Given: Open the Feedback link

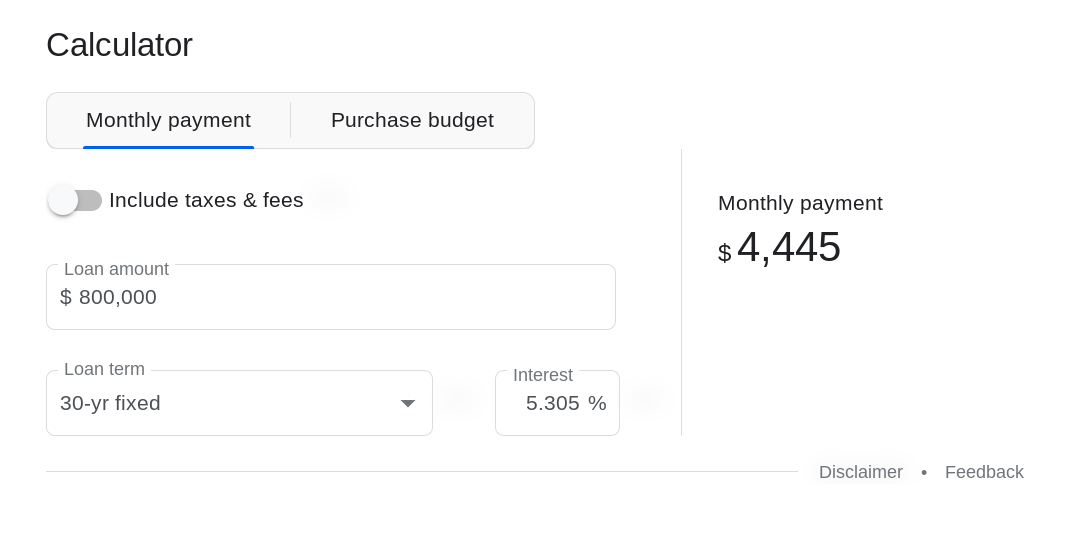Looking at the screenshot, I should point(984,472).
